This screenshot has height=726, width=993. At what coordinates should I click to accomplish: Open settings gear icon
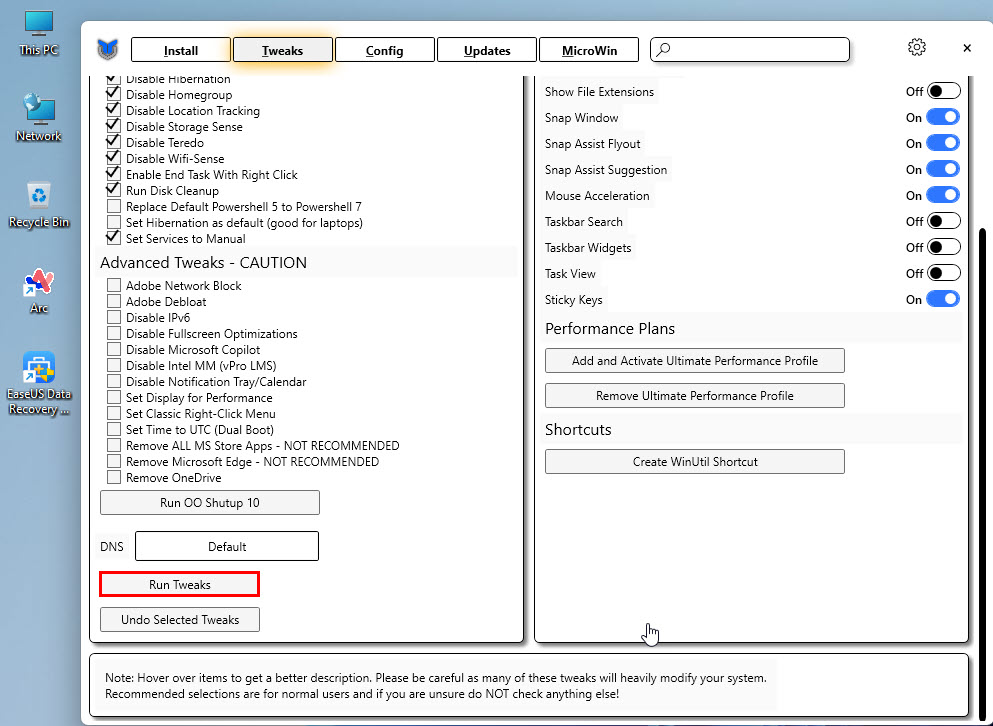916,48
